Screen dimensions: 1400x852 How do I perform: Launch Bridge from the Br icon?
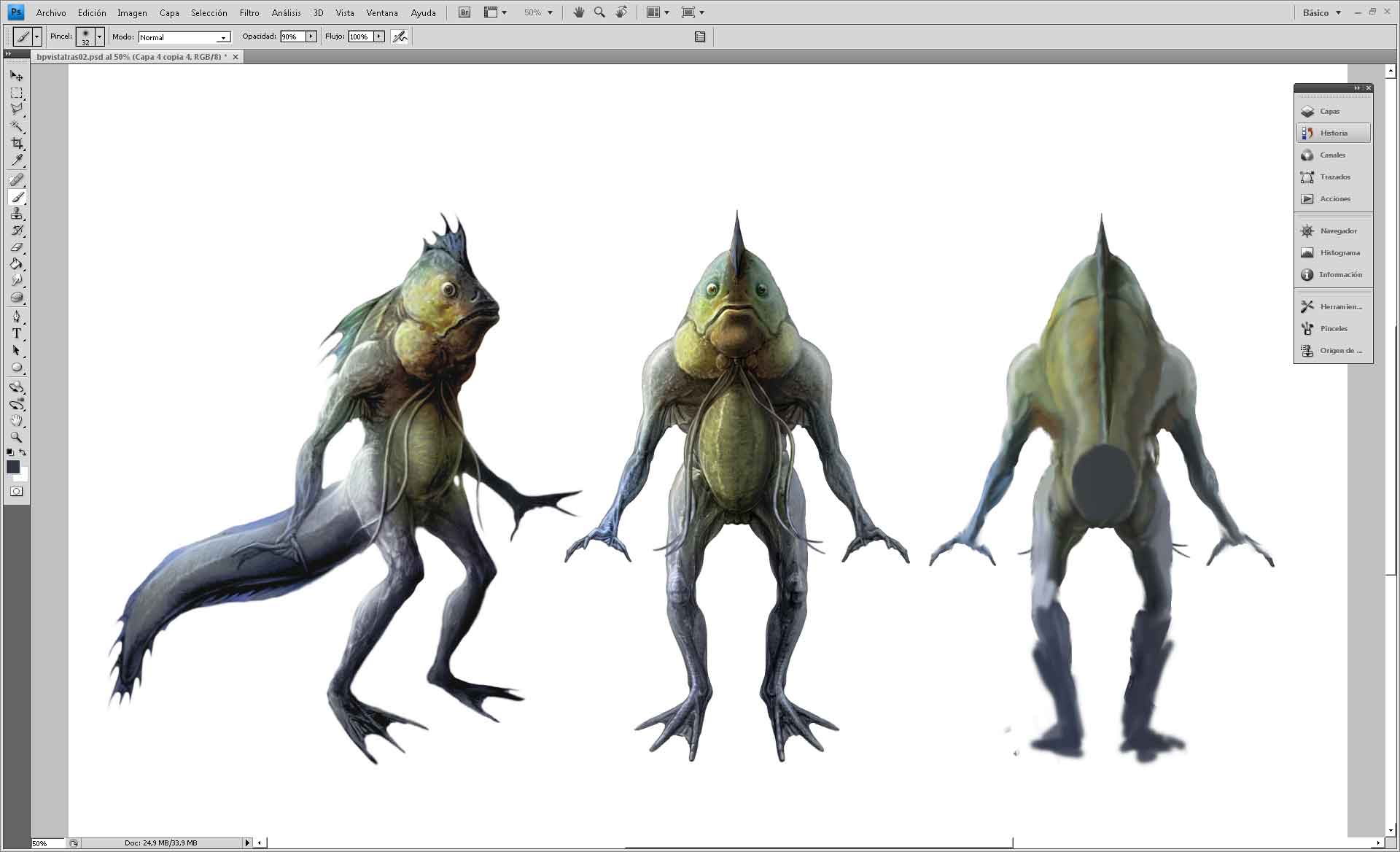click(464, 12)
